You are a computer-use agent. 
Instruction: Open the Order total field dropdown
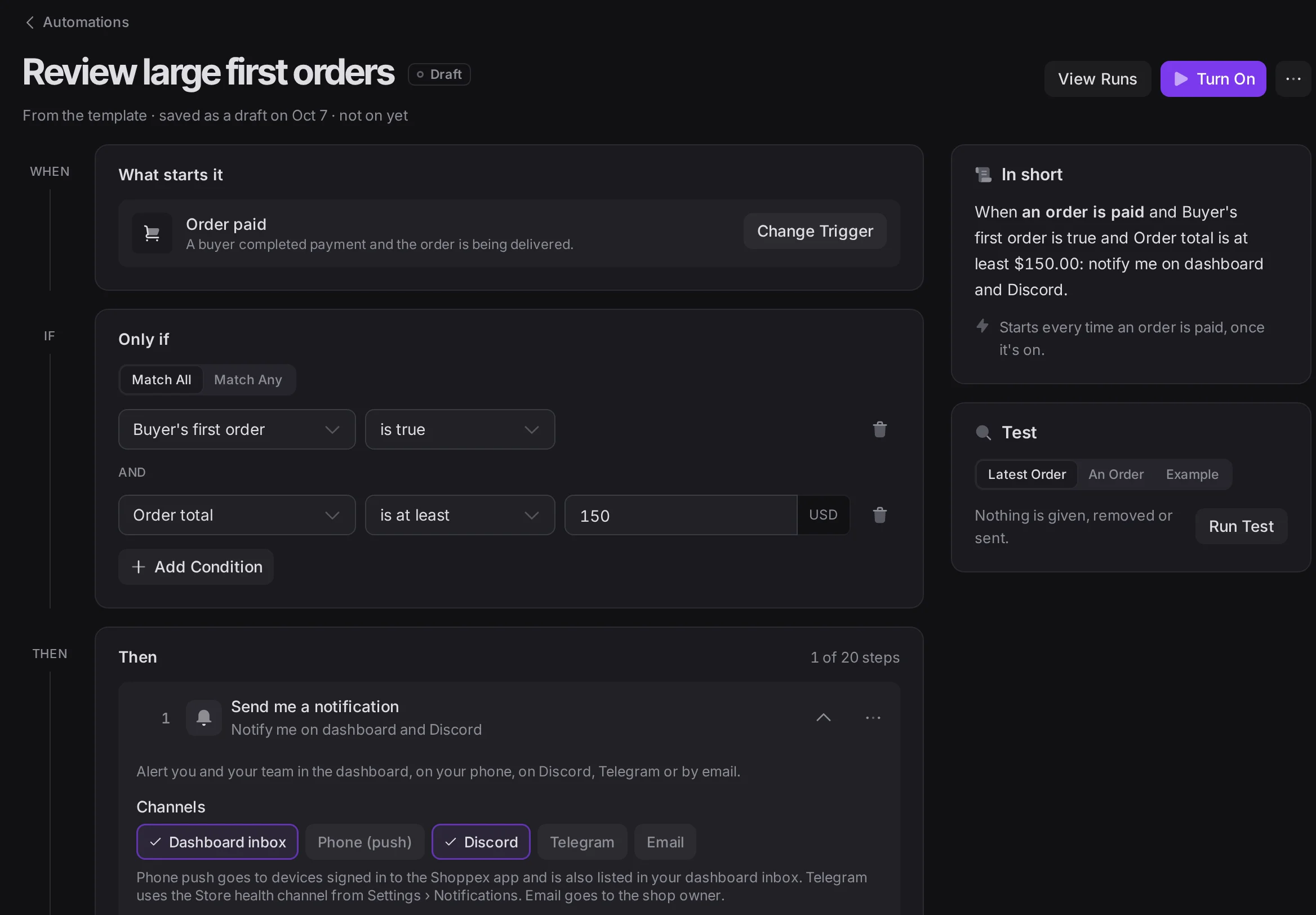click(237, 515)
